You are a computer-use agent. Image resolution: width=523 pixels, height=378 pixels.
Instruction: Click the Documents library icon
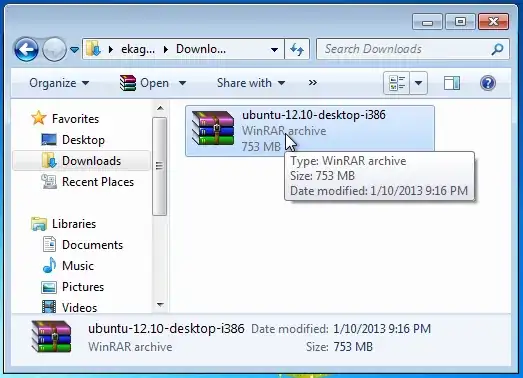(49, 244)
